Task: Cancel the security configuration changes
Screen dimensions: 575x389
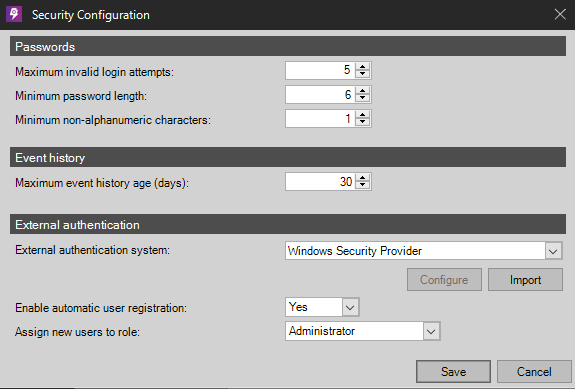Action: point(534,371)
